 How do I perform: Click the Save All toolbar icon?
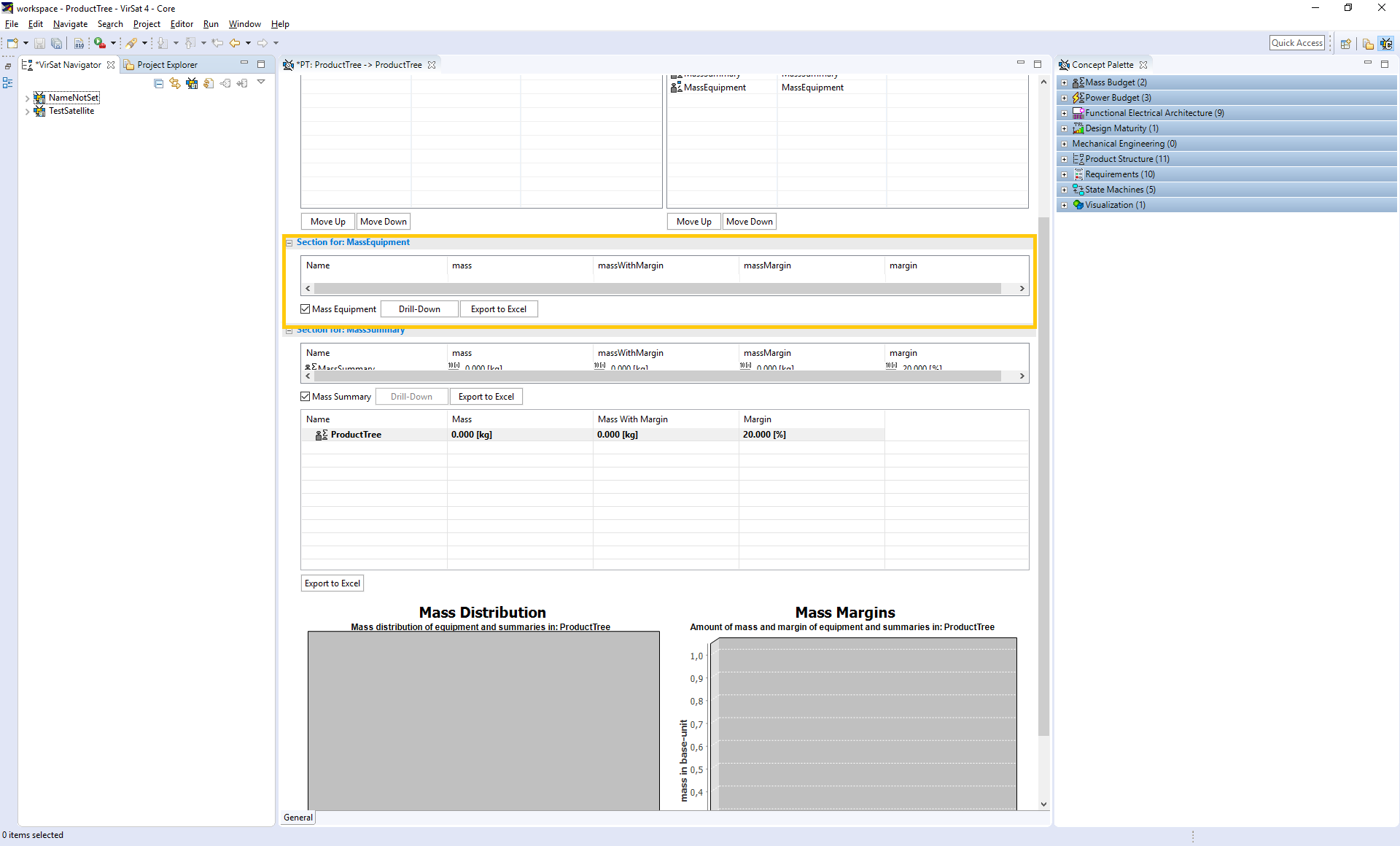pyautogui.click(x=56, y=44)
